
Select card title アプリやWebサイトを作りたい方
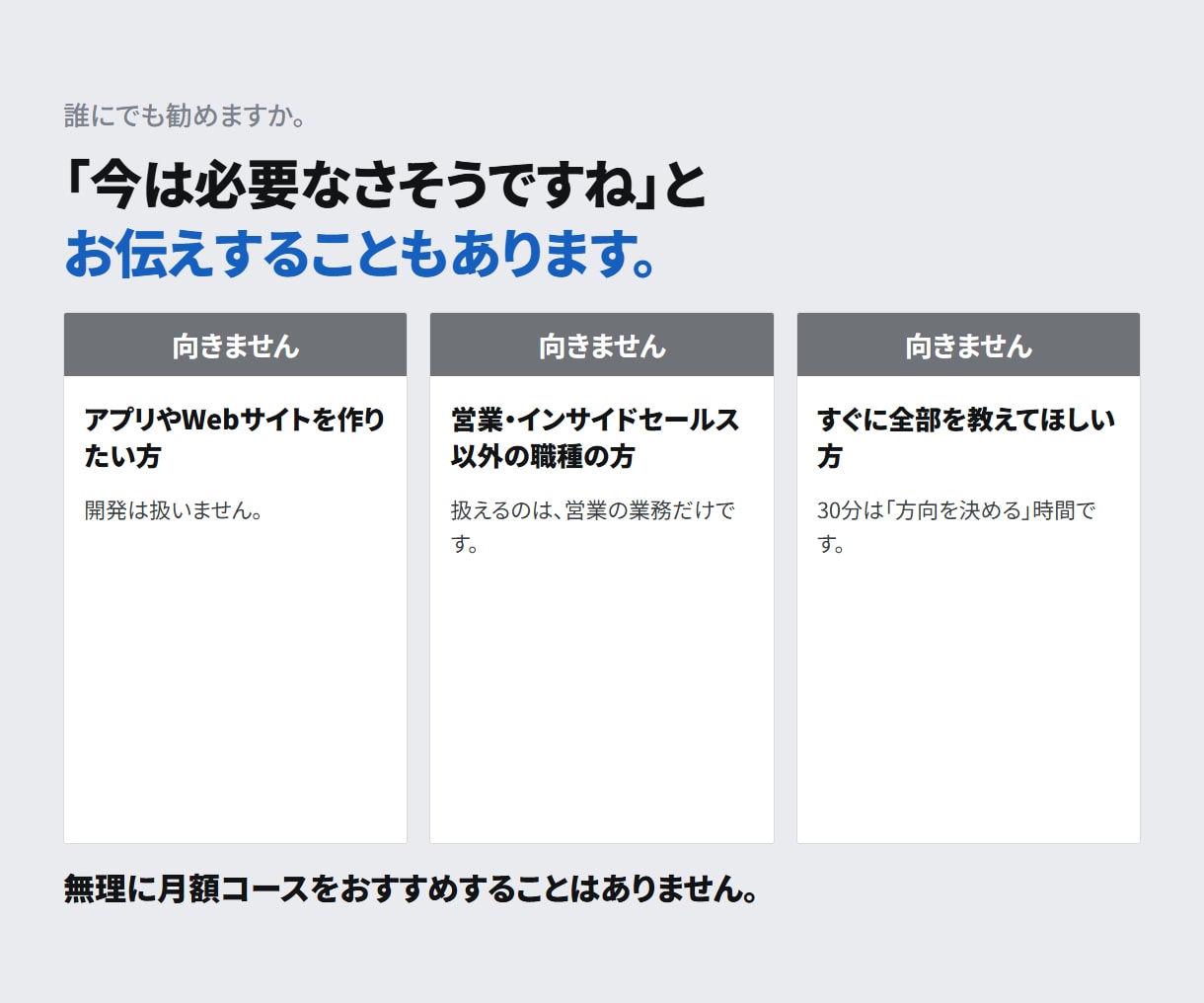235,437
